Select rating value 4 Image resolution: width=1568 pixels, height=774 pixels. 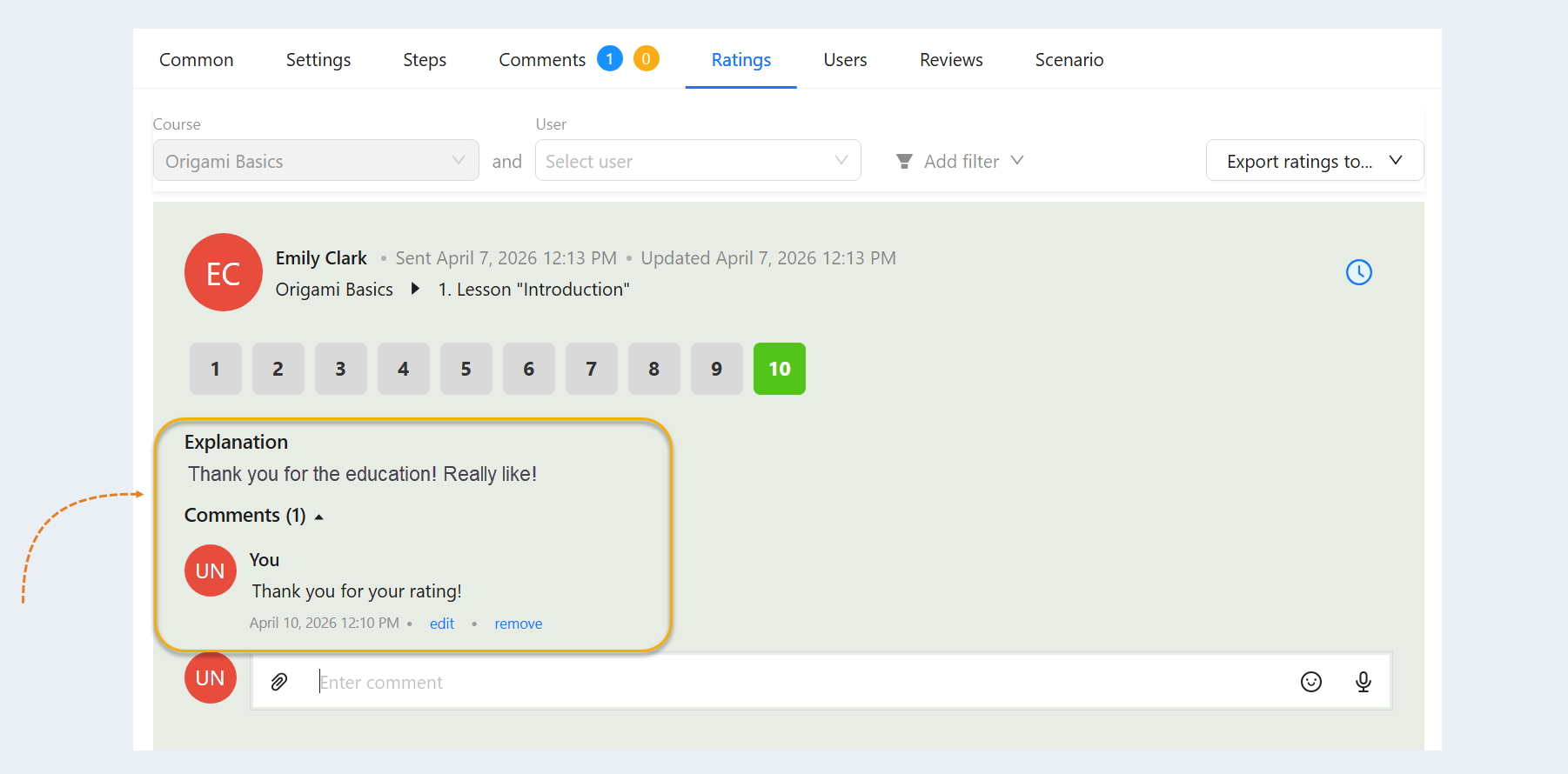click(404, 369)
